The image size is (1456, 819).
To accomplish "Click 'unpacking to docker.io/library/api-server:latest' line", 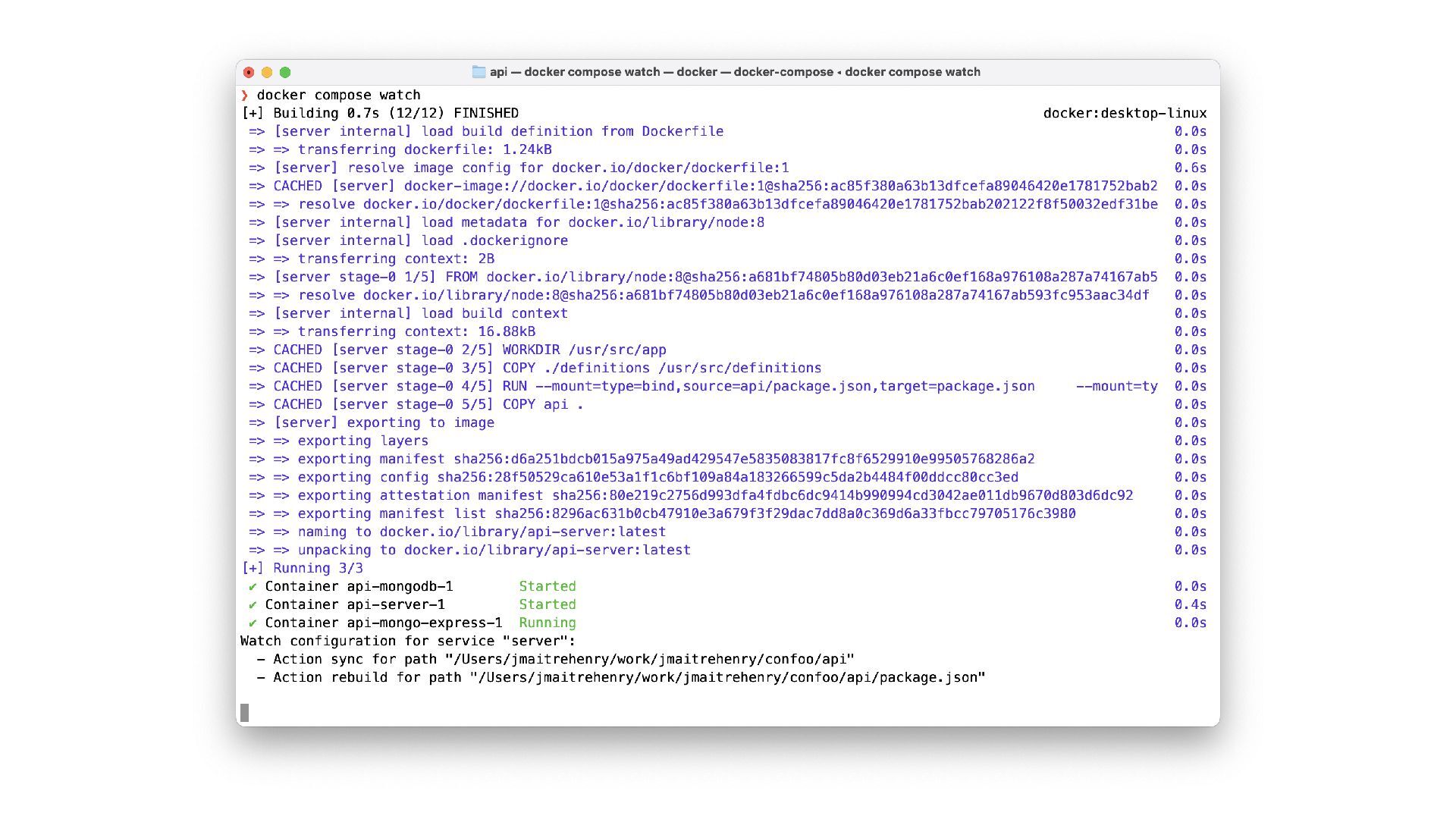I will (x=469, y=550).
